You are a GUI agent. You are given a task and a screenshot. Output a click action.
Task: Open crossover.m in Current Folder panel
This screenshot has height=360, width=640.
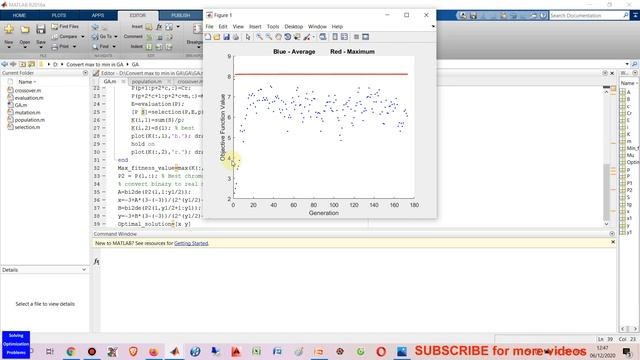click(28, 91)
